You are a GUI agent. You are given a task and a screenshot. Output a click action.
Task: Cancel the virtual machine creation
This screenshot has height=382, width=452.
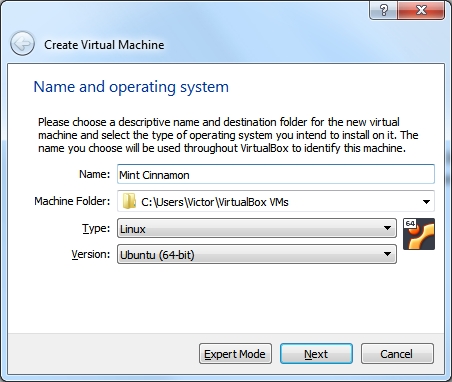397,354
